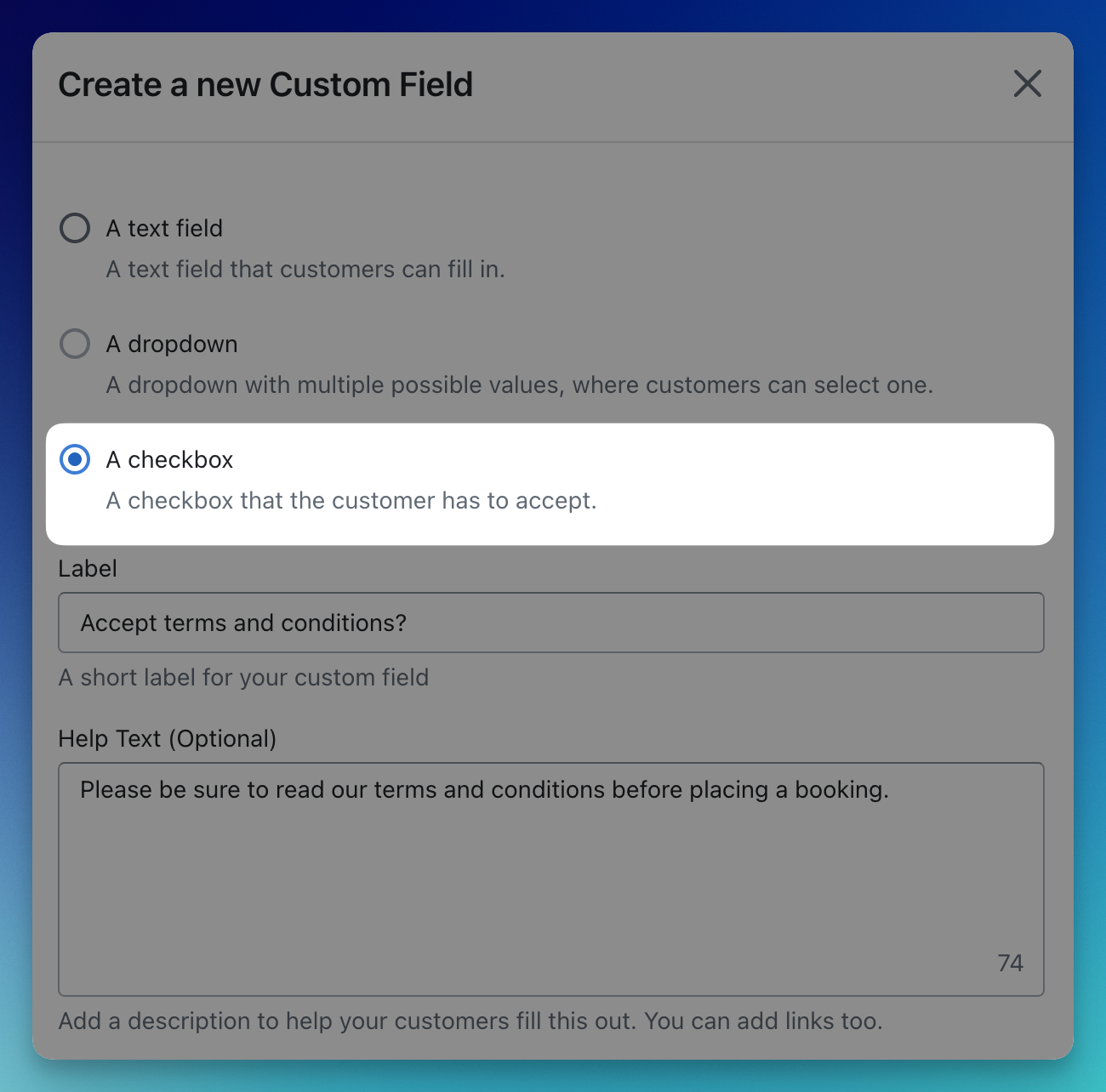Click the 'Create a new Custom Field' title
Screen dimensions: 1106x1092
[x=265, y=85]
